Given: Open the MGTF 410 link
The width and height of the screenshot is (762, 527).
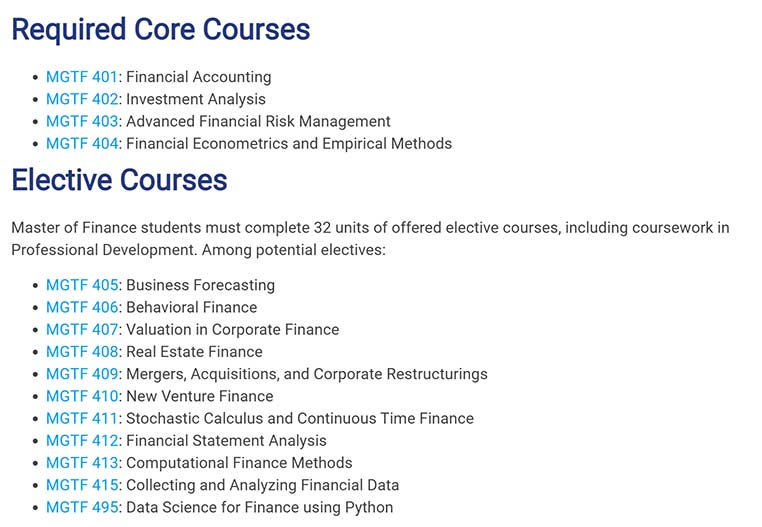Looking at the screenshot, I should [x=82, y=396].
